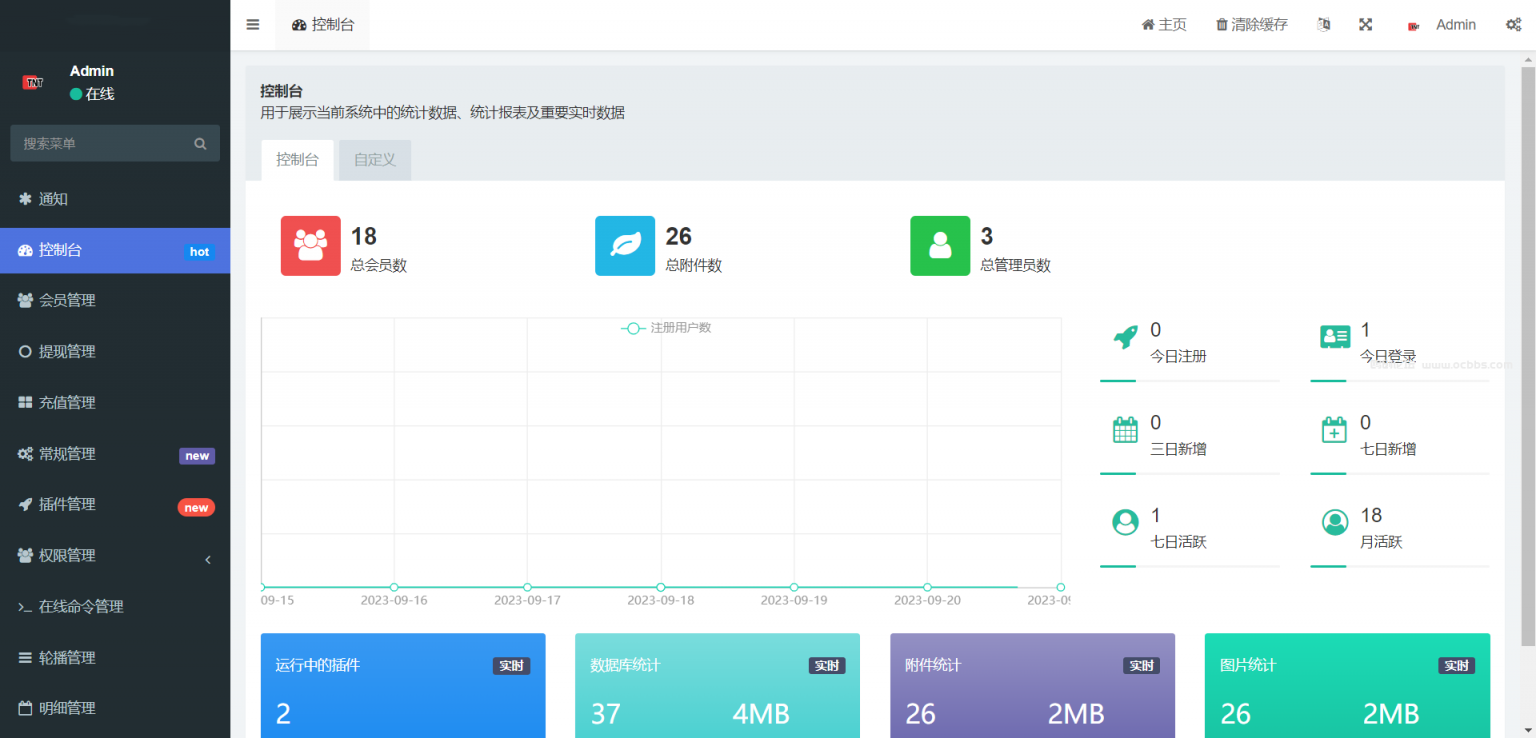Open 提现管理 in the sidebar
This screenshot has width=1536, height=738.
click(115, 351)
